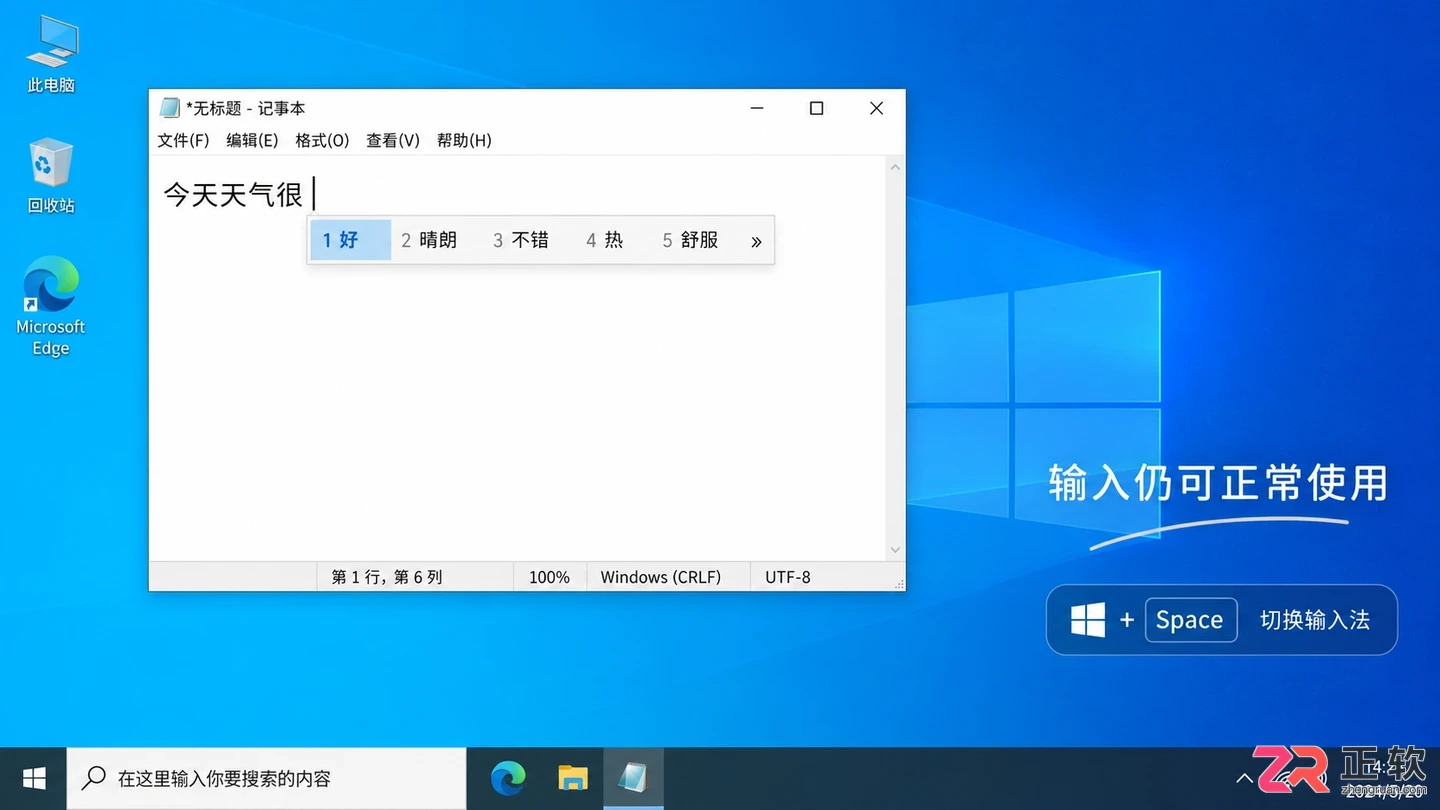The image size is (1440, 810).
Task: Open the 格式(O) menu
Action: 322,140
